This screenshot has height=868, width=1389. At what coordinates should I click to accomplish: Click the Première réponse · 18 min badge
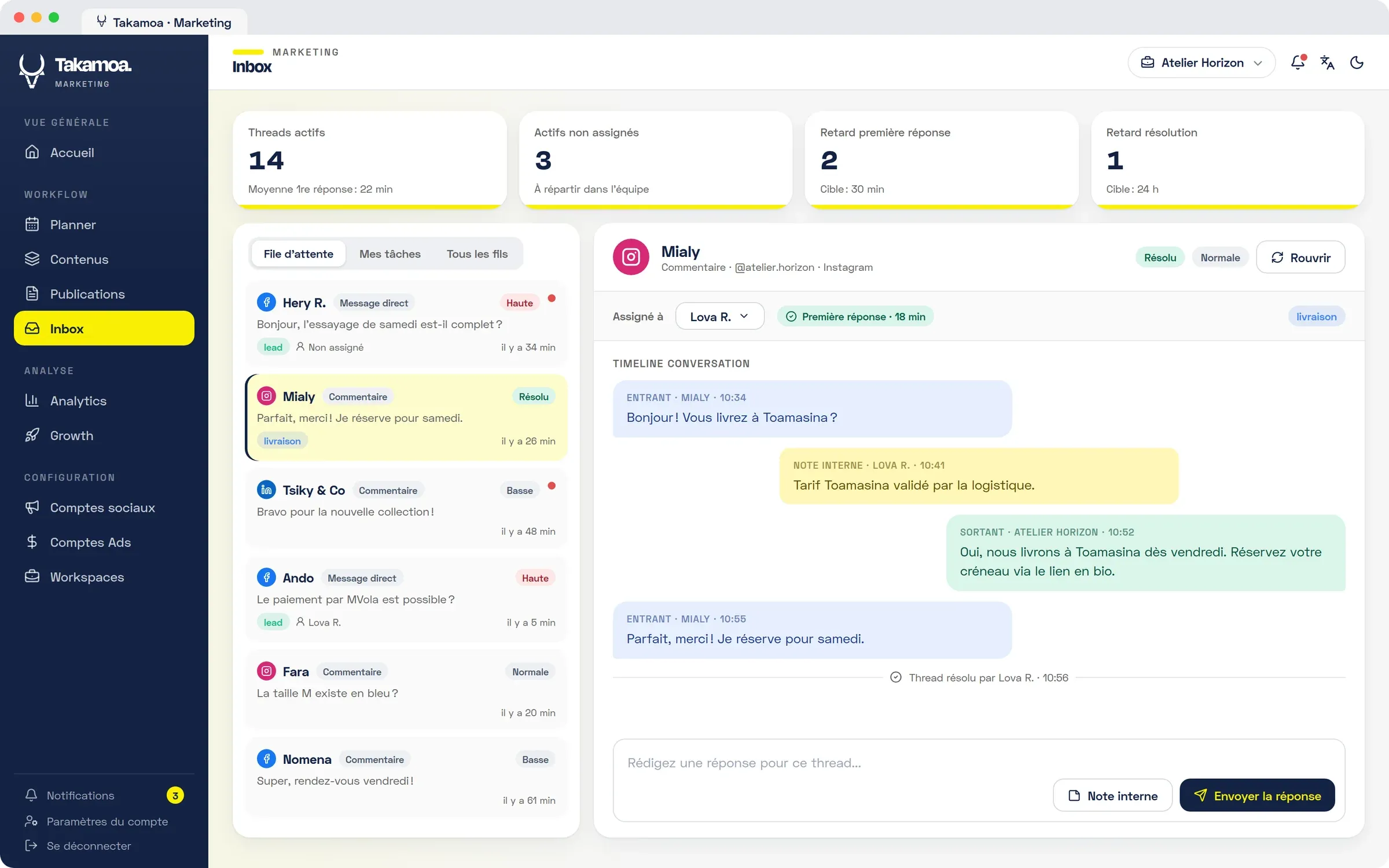pyautogui.click(x=855, y=317)
